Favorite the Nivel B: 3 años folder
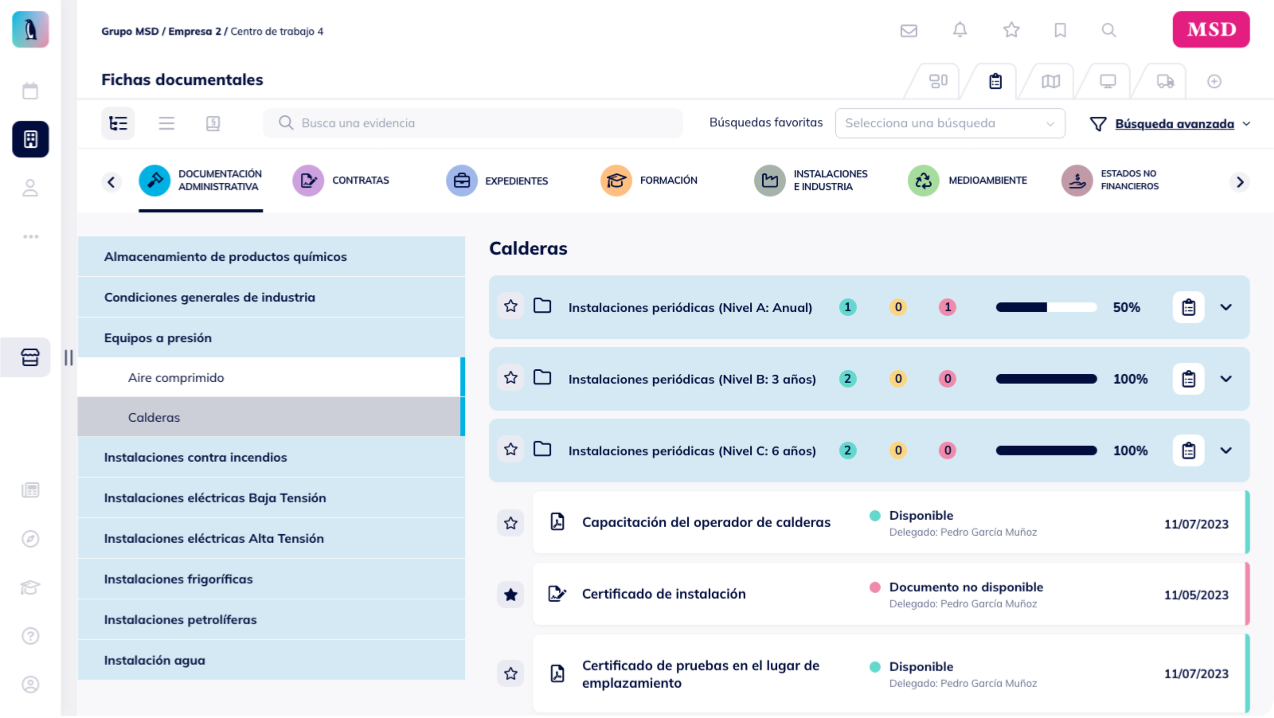The height and width of the screenshot is (718, 1274). point(511,378)
